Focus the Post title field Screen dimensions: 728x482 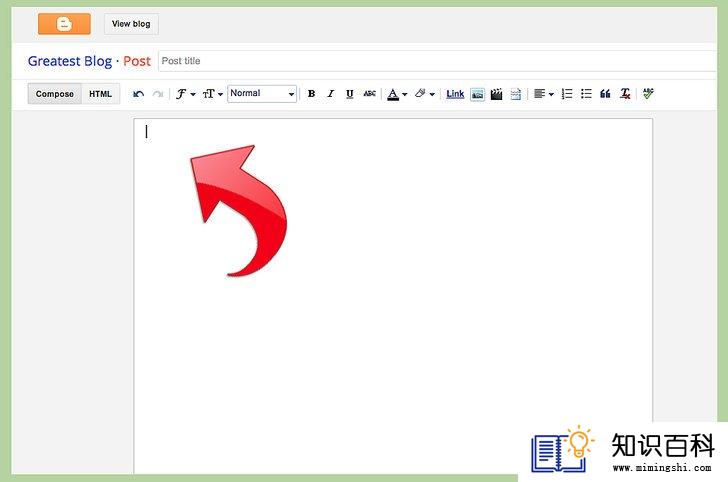437,61
